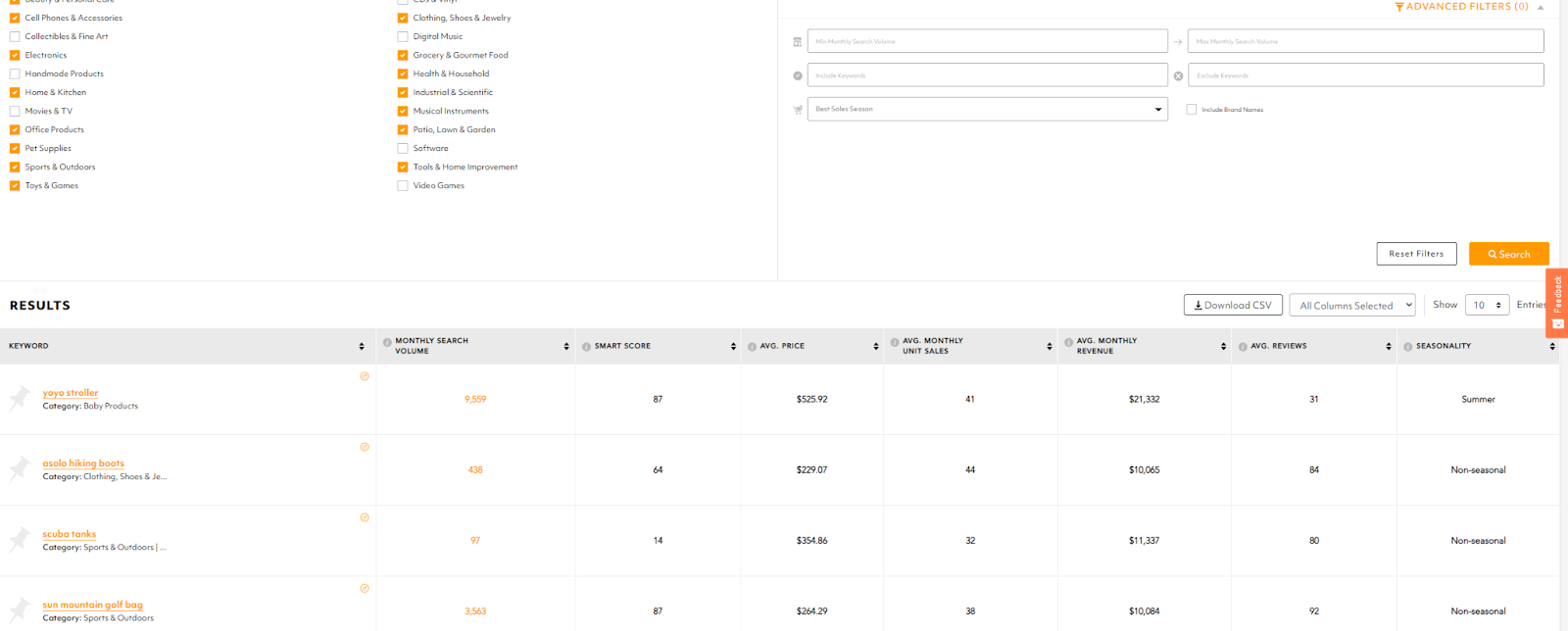Change Show entries count dropdown
The width and height of the screenshot is (1568, 631).
1487,305
